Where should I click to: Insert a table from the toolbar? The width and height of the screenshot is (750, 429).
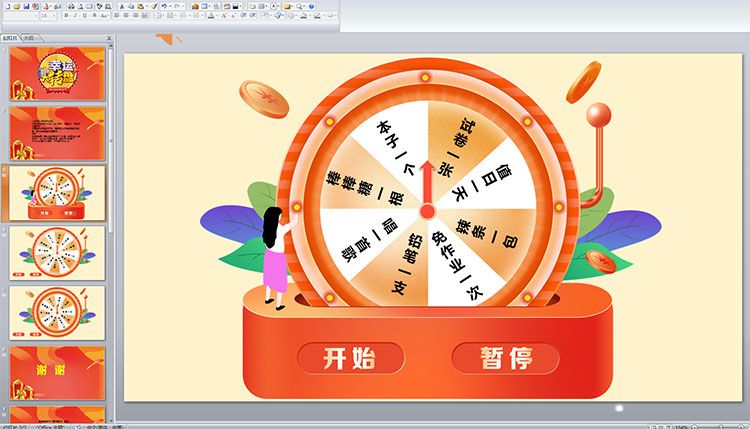[x=204, y=6]
